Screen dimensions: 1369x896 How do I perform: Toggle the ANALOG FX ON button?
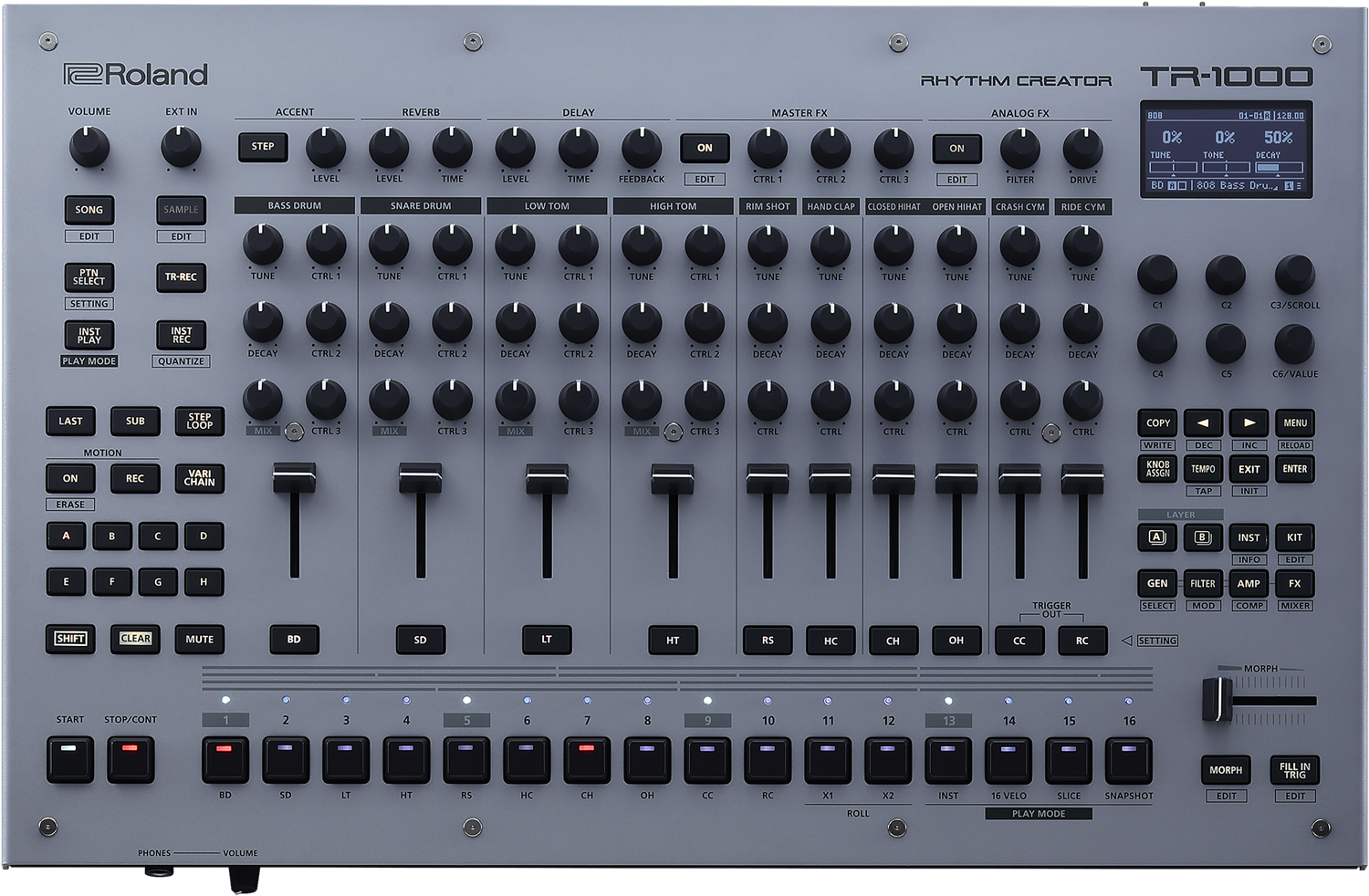tap(956, 148)
